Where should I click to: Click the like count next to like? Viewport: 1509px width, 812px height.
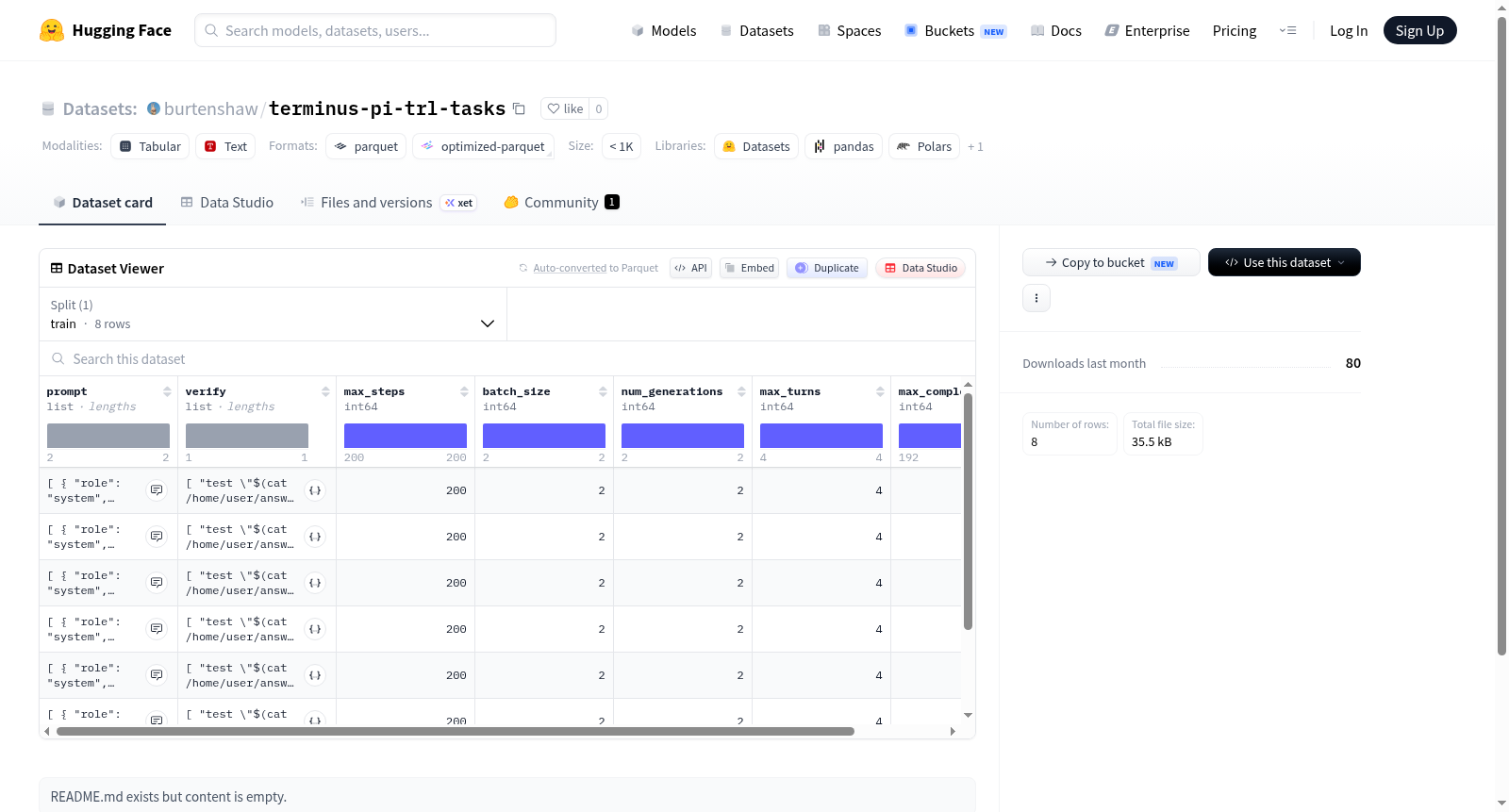[x=599, y=108]
